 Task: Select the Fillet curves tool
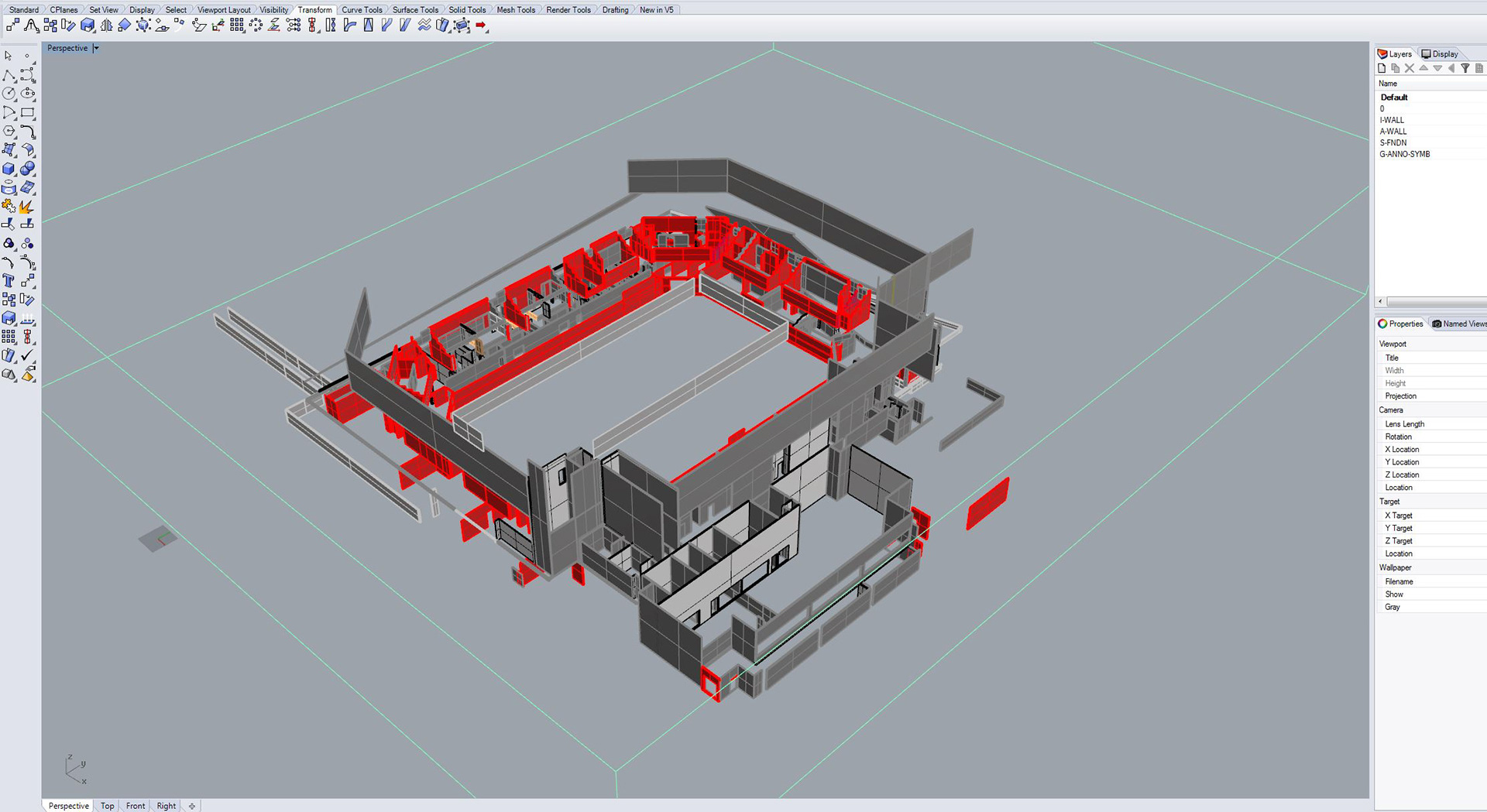[28, 131]
